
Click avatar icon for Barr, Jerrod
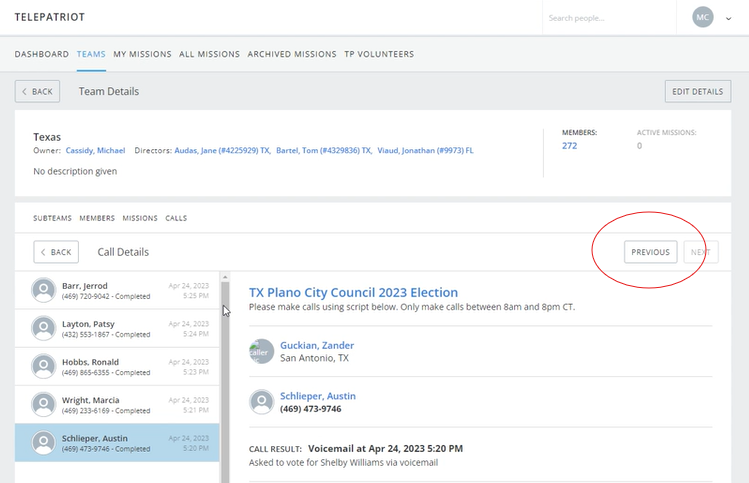[43, 291]
